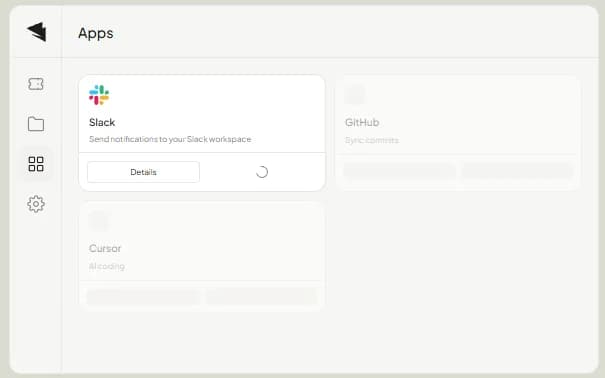This screenshot has width=605, height=378.
Task: Open Slack Details button
Action: point(143,172)
